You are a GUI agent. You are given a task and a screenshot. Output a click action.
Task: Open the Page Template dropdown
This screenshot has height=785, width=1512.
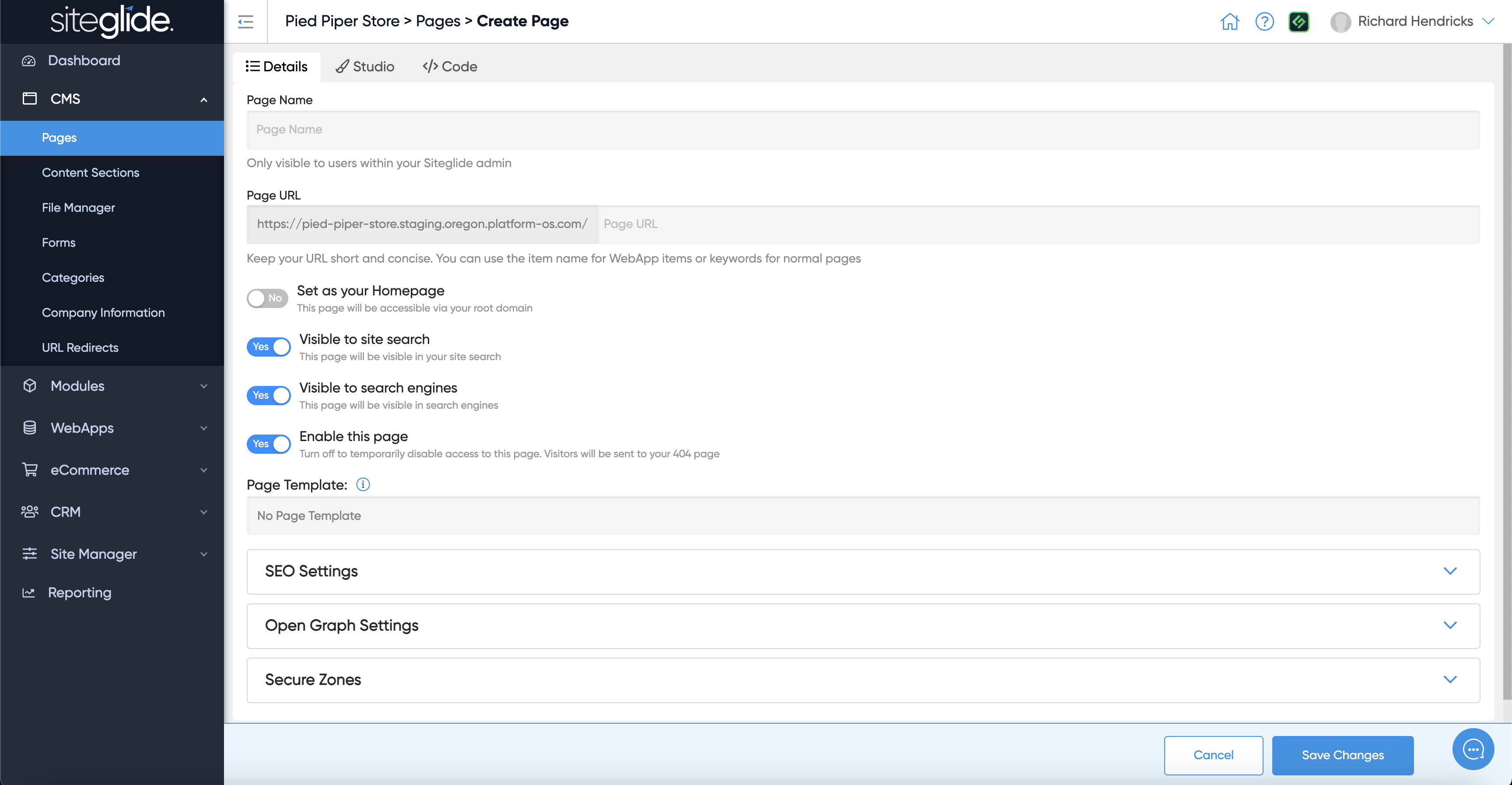863,515
